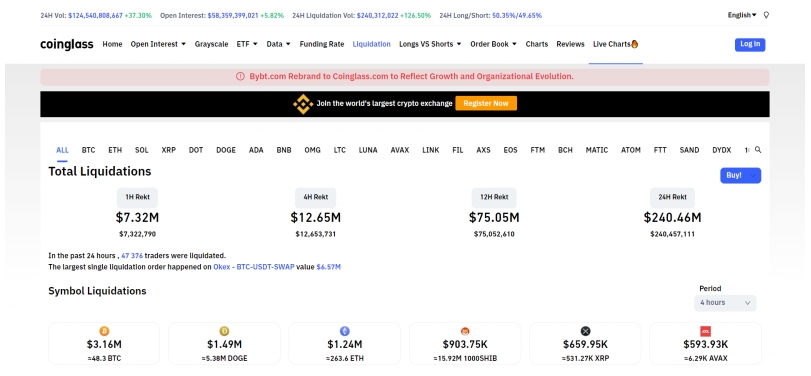Click the Log In button
The width and height of the screenshot is (811, 376).
750,44
